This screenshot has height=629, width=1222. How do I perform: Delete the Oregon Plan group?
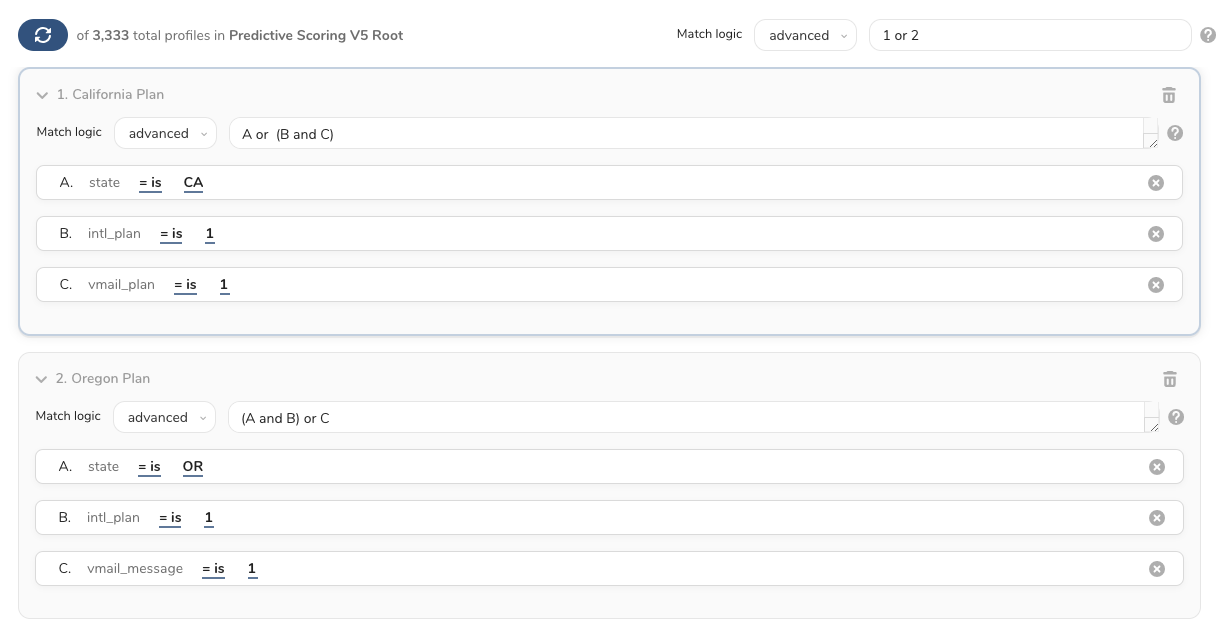pyautogui.click(x=1169, y=379)
